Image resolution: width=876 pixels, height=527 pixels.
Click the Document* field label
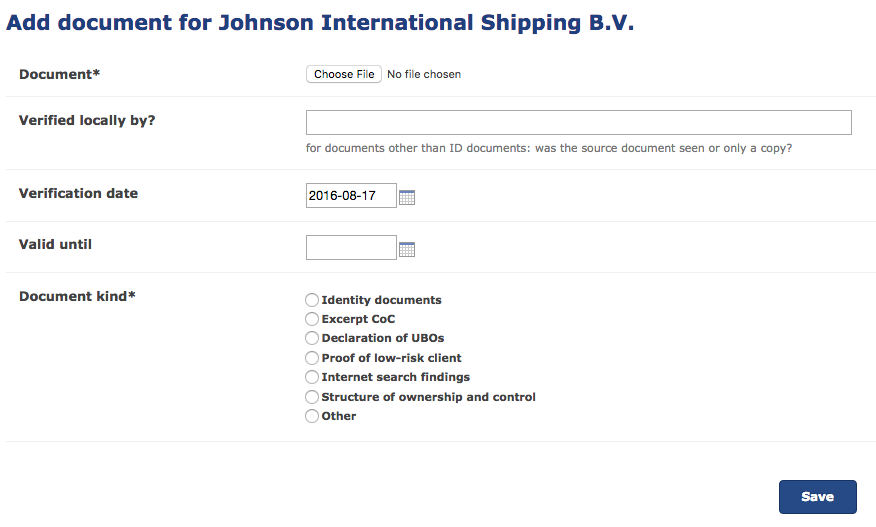click(x=59, y=74)
